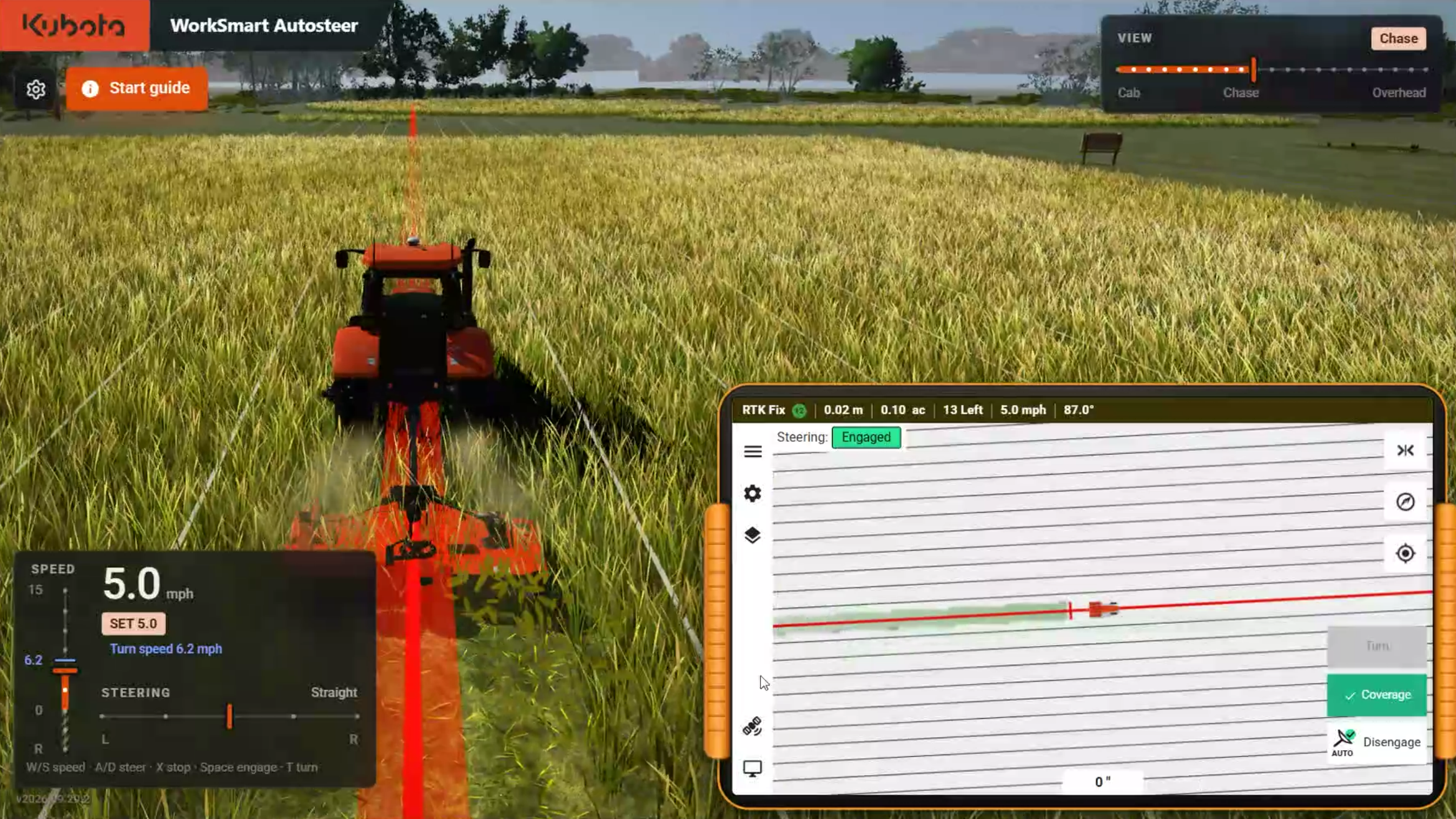Screen dimensions: 1456x819
Task: Click the Turn speed 6.2 mph label
Action: point(166,649)
